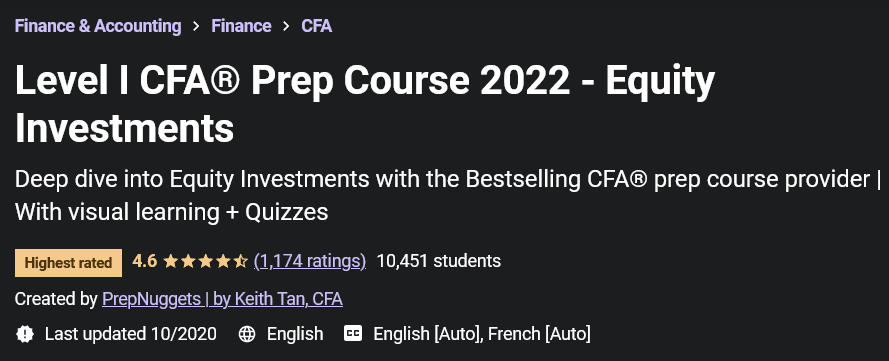Open the Finance & Accounting breadcrumb
Viewport: 889px width, 361px height.
pos(98,26)
